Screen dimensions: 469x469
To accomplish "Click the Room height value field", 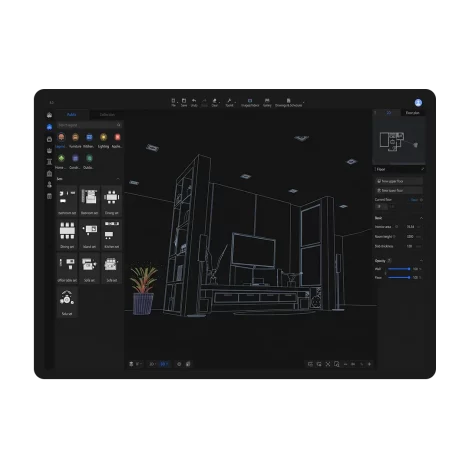I will [x=412, y=237].
